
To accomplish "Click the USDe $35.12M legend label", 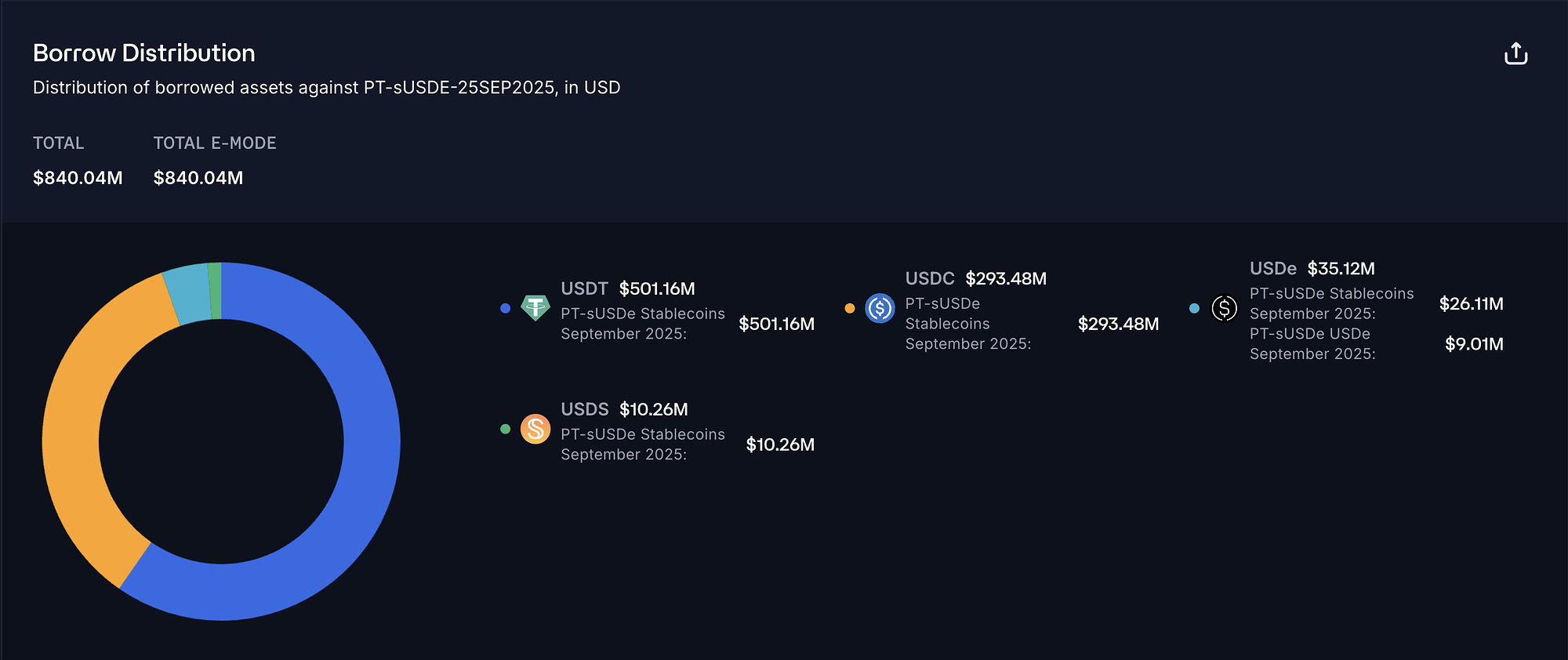I will pyautogui.click(x=1312, y=268).
